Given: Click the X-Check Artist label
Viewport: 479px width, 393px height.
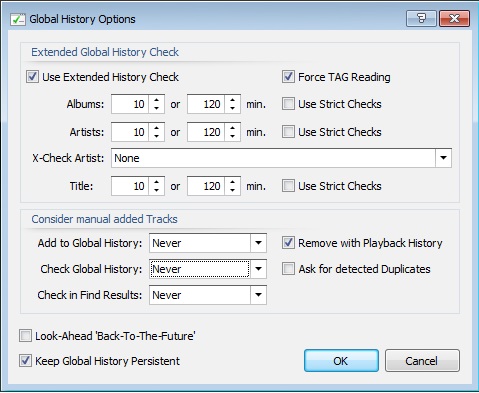Looking at the screenshot, I should coord(68,158).
